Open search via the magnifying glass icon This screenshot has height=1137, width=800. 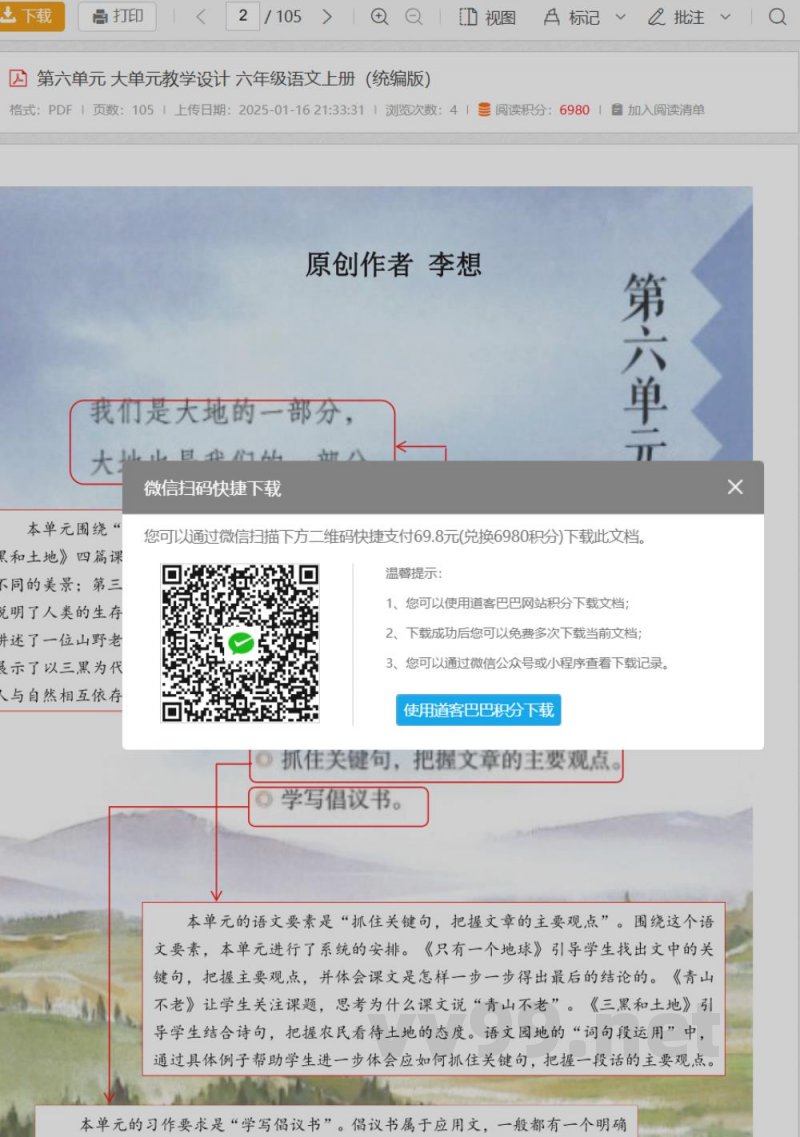click(778, 17)
